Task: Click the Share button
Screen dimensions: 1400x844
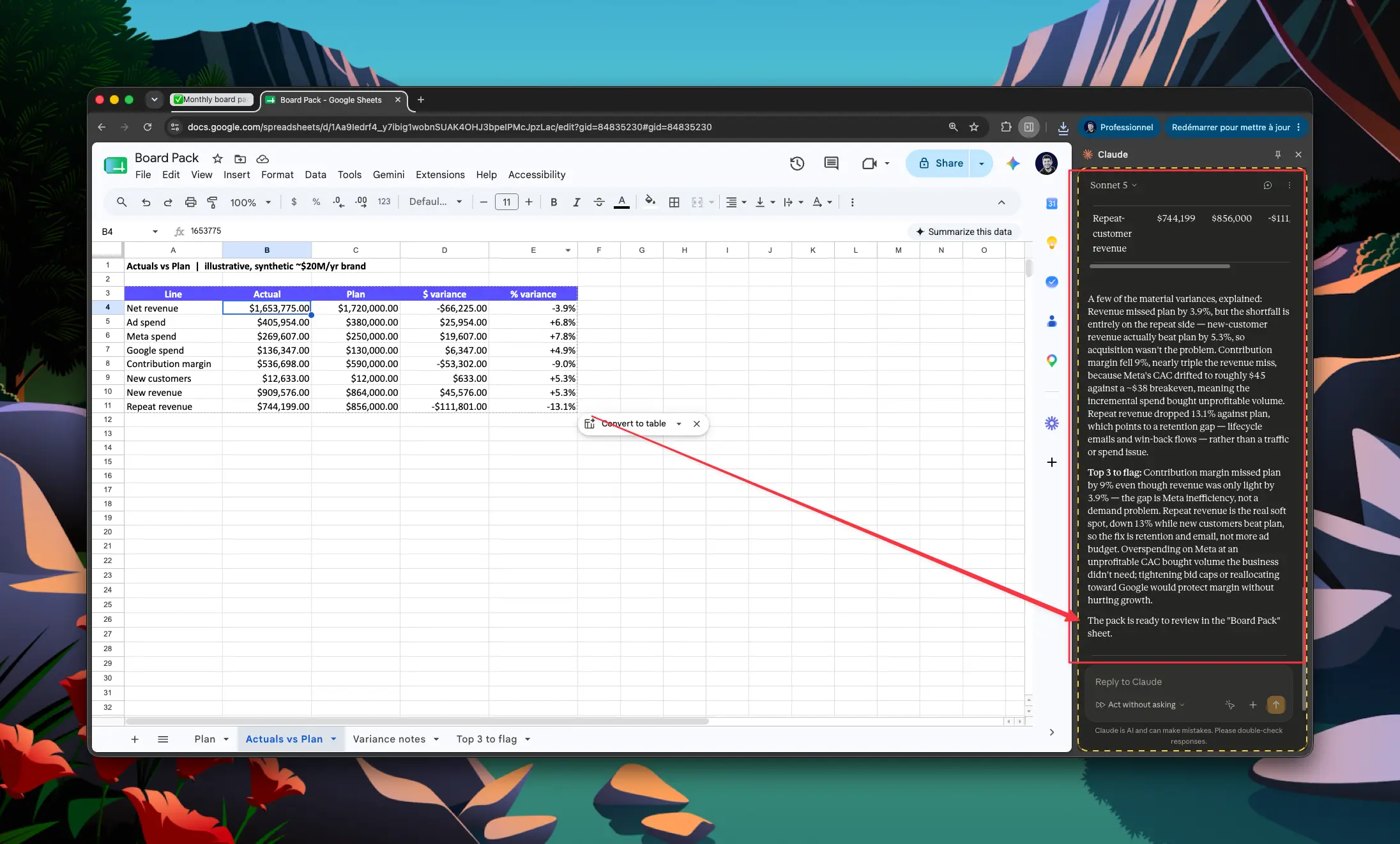Action: tap(940, 163)
